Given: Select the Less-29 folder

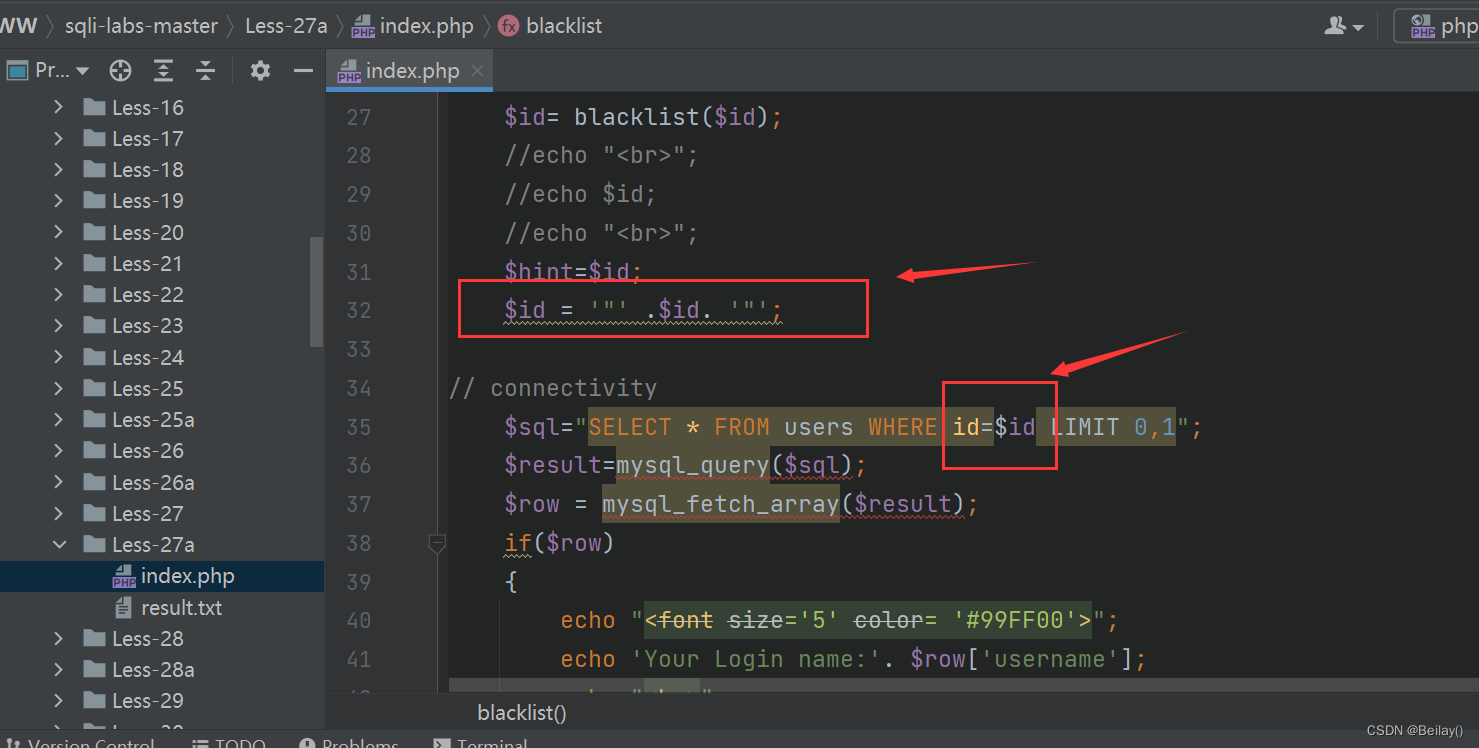Looking at the screenshot, I should pyautogui.click(x=148, y=700).
